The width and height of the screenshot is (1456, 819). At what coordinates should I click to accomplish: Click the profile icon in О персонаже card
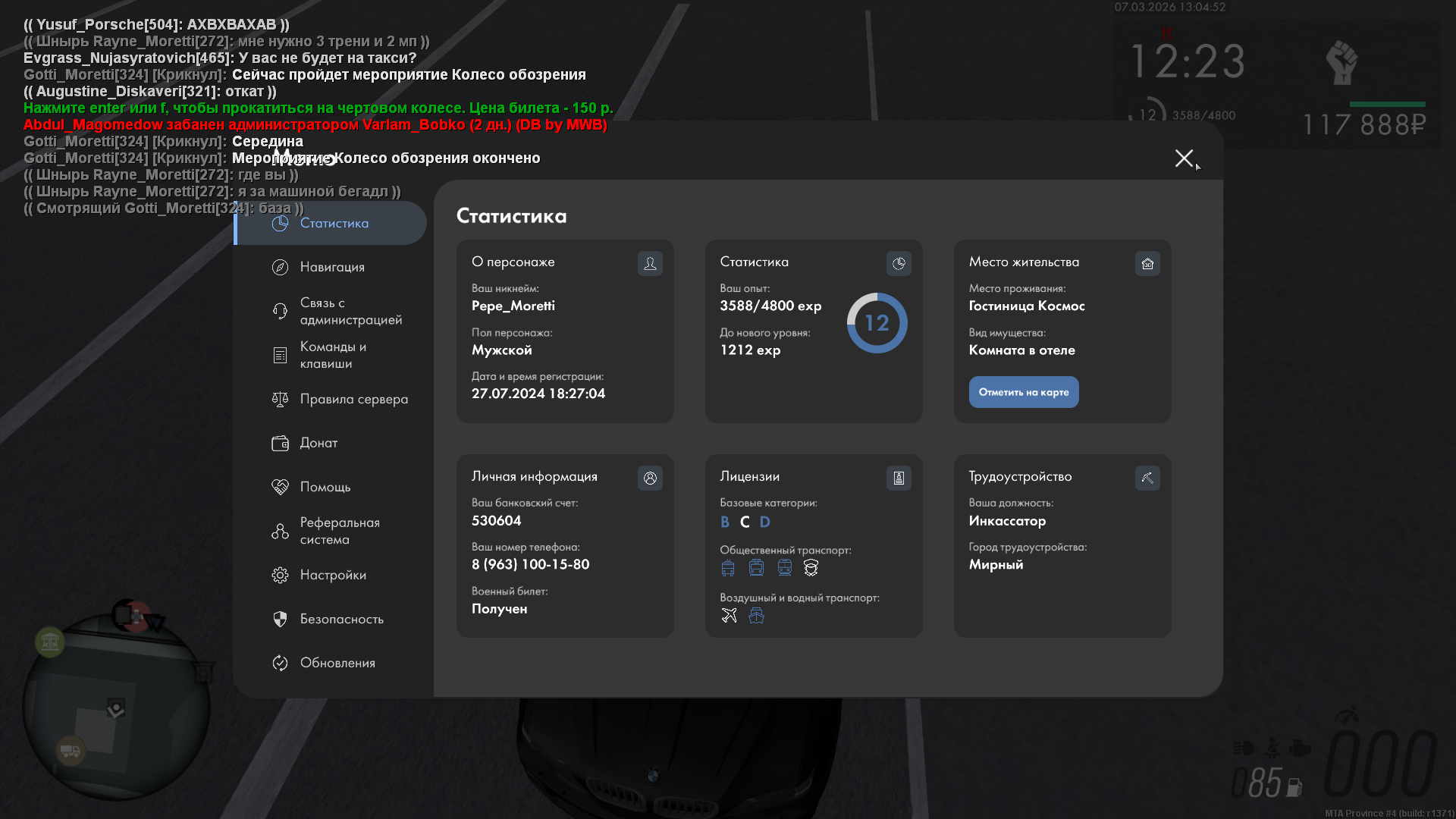650,263
